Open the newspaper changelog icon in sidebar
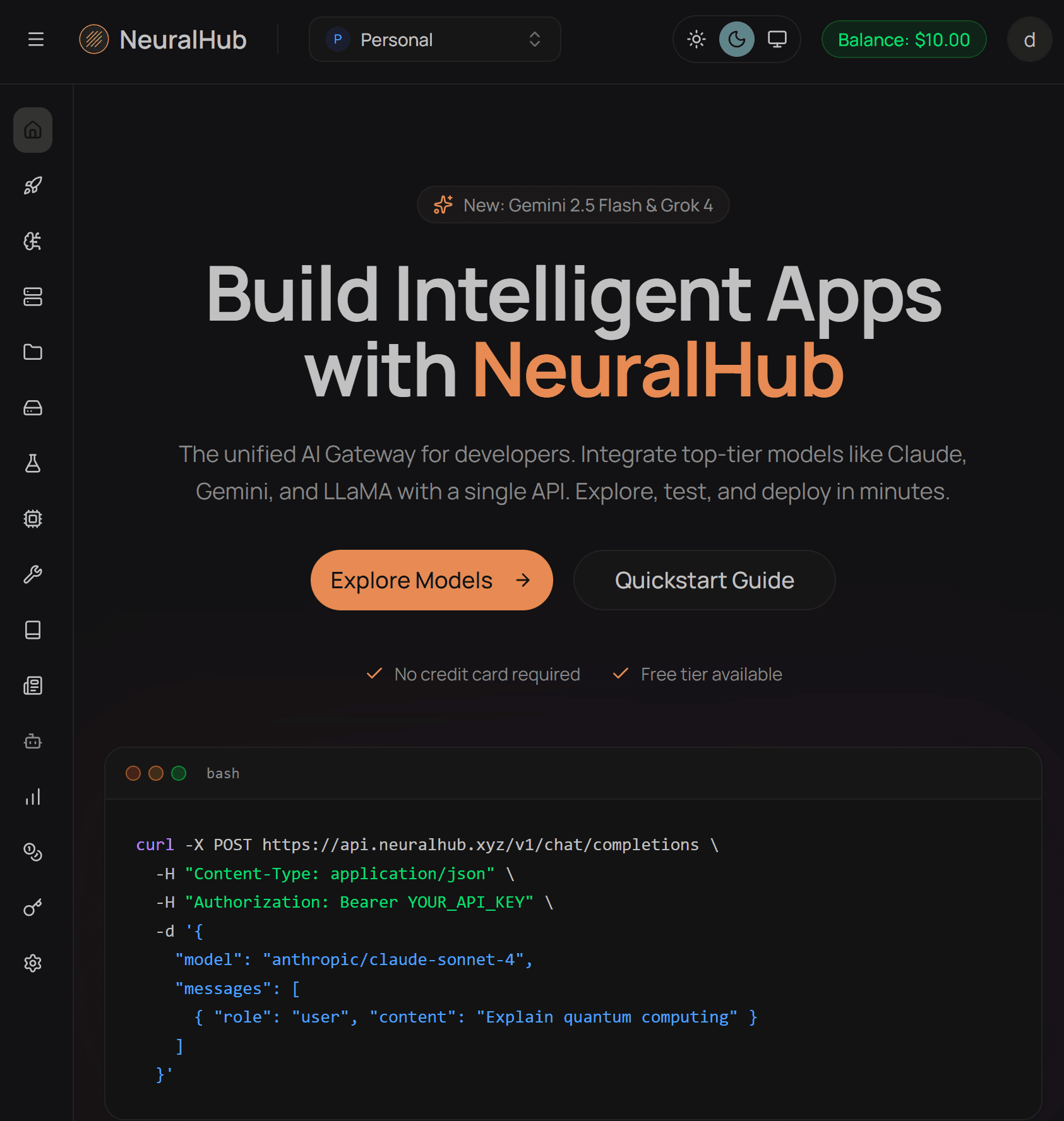 coord(32,686)
